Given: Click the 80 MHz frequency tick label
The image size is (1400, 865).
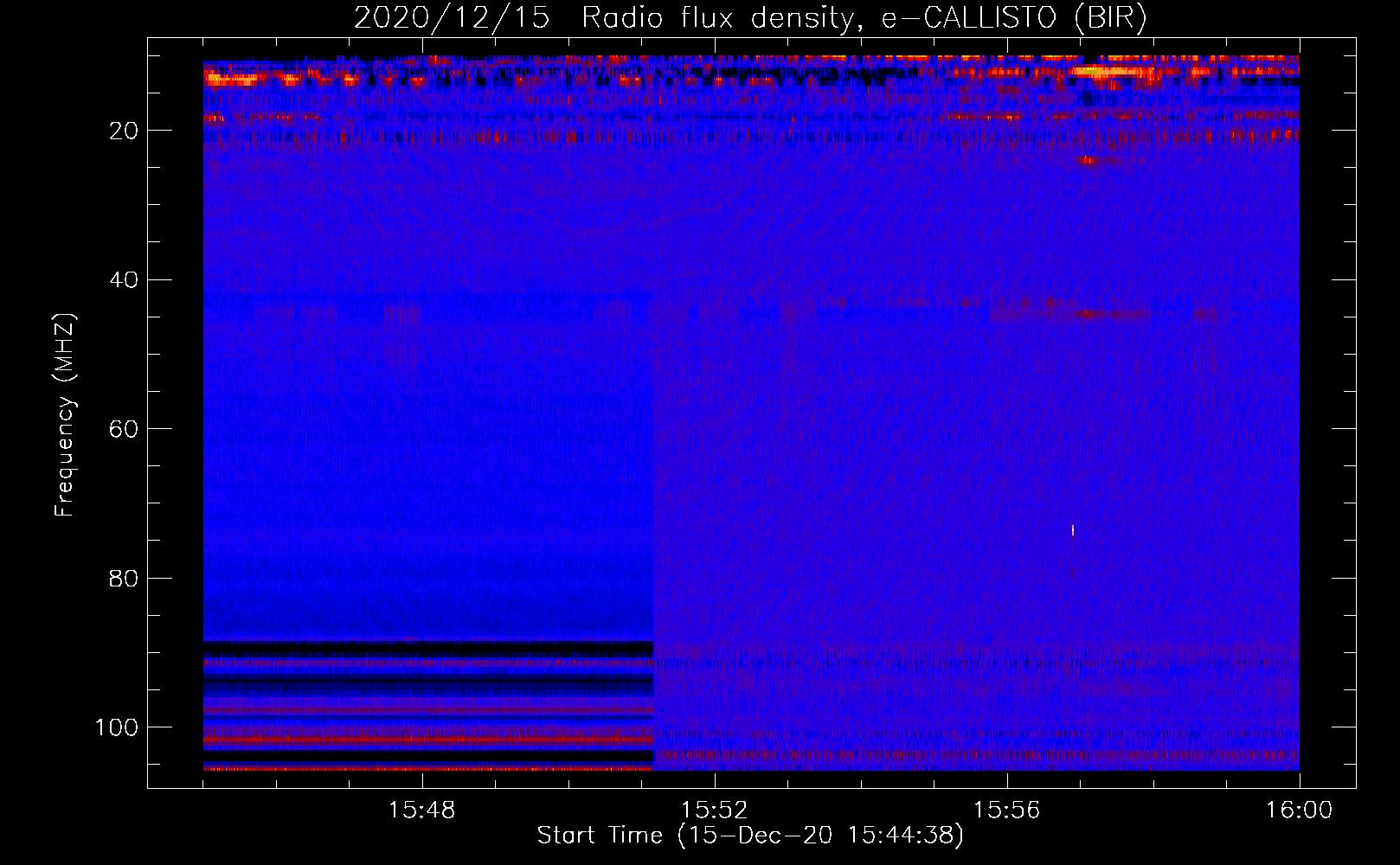Looking at the screenshot, I should [x=125, y=578].
